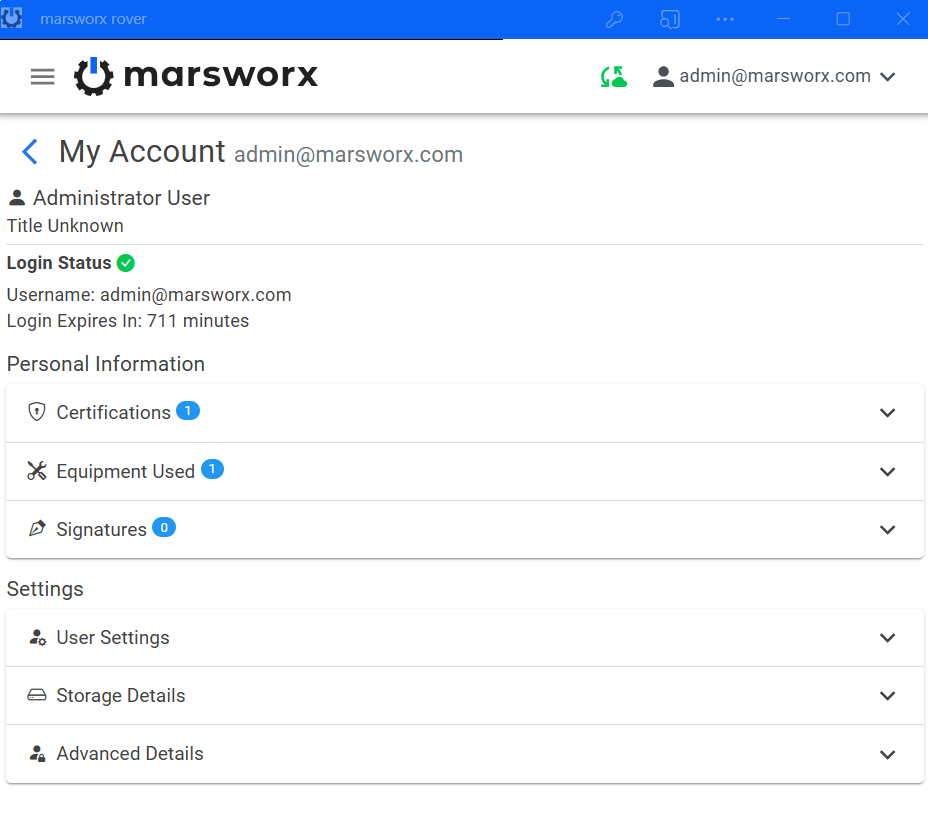Click the app icon in title bar

point(11,18)
